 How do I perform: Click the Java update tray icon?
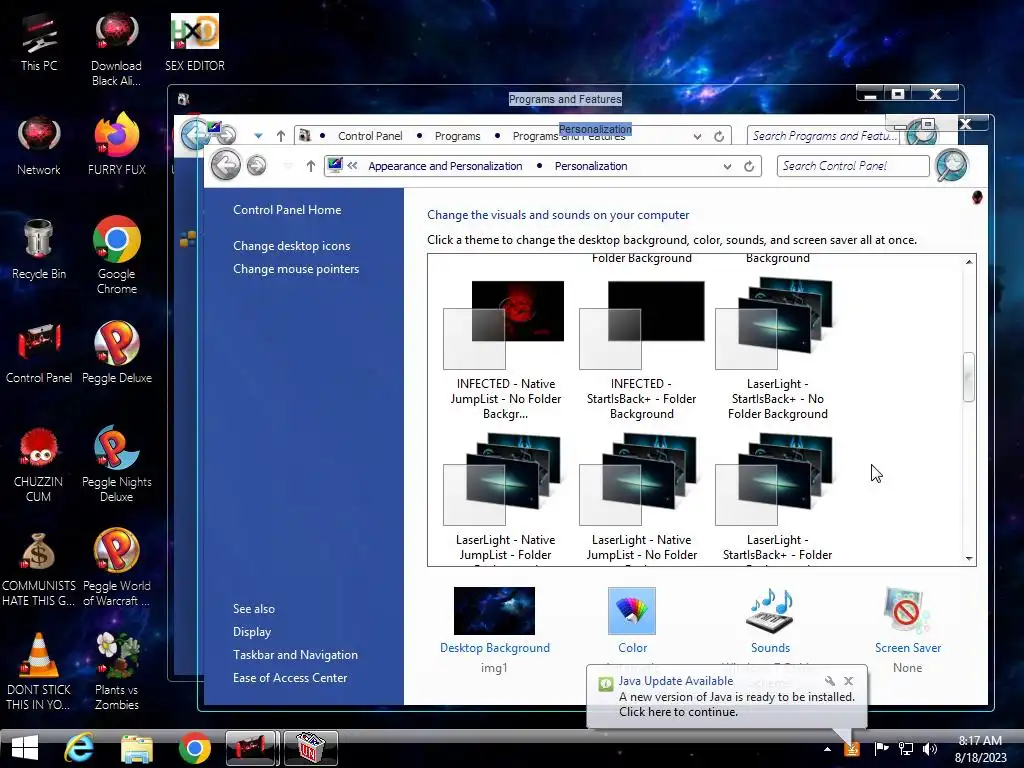(852, 749)
